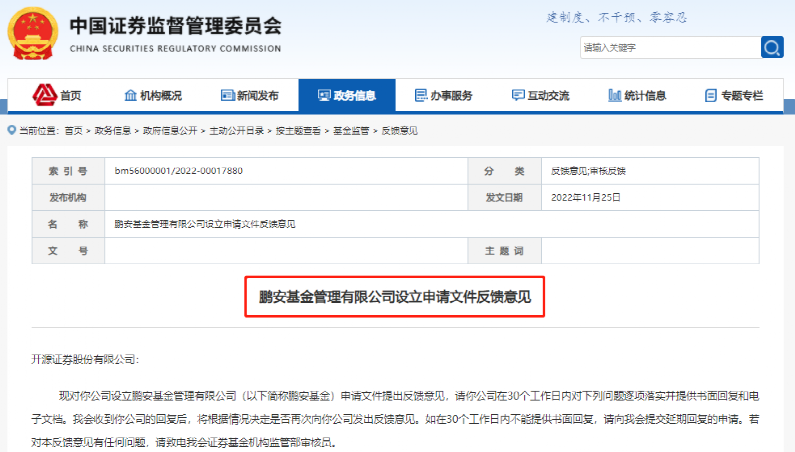795x452 pixels.
Task: Click the 索引号 table label
Action: (68, 171)
